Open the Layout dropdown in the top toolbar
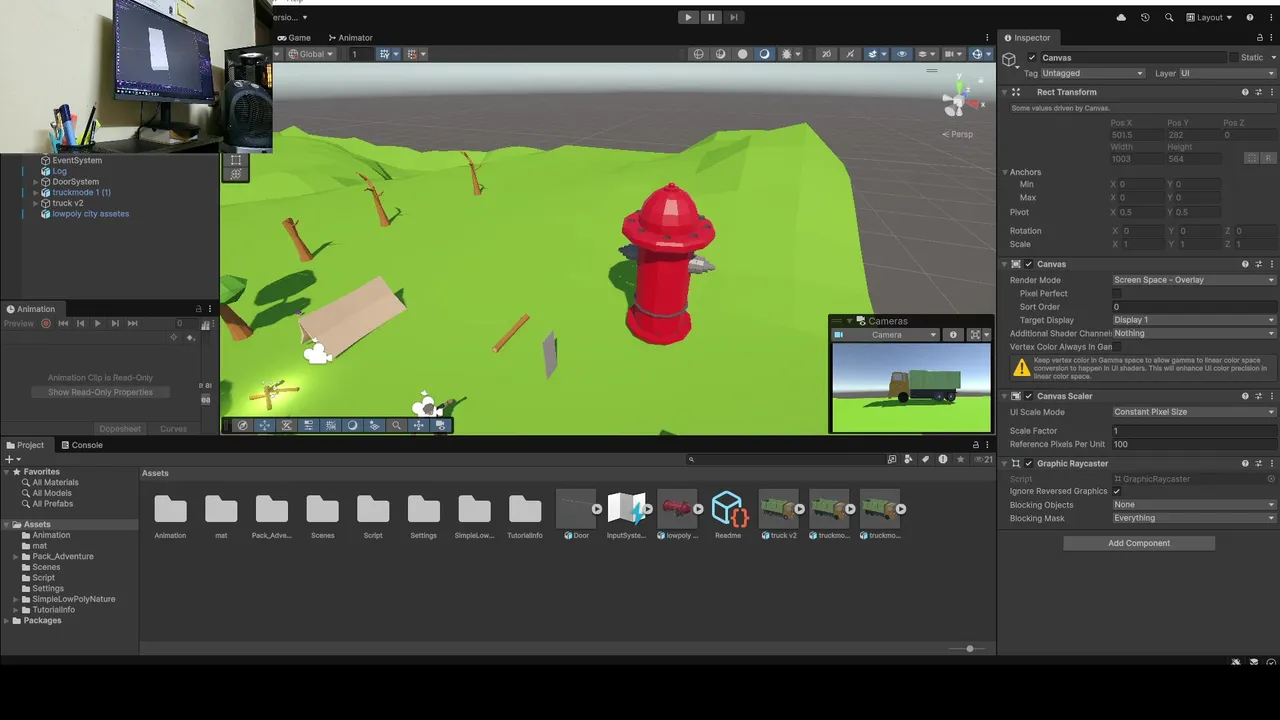The width and height of the screenshot is (1280, 720). pyautogui.click(x=1209, y=17)
